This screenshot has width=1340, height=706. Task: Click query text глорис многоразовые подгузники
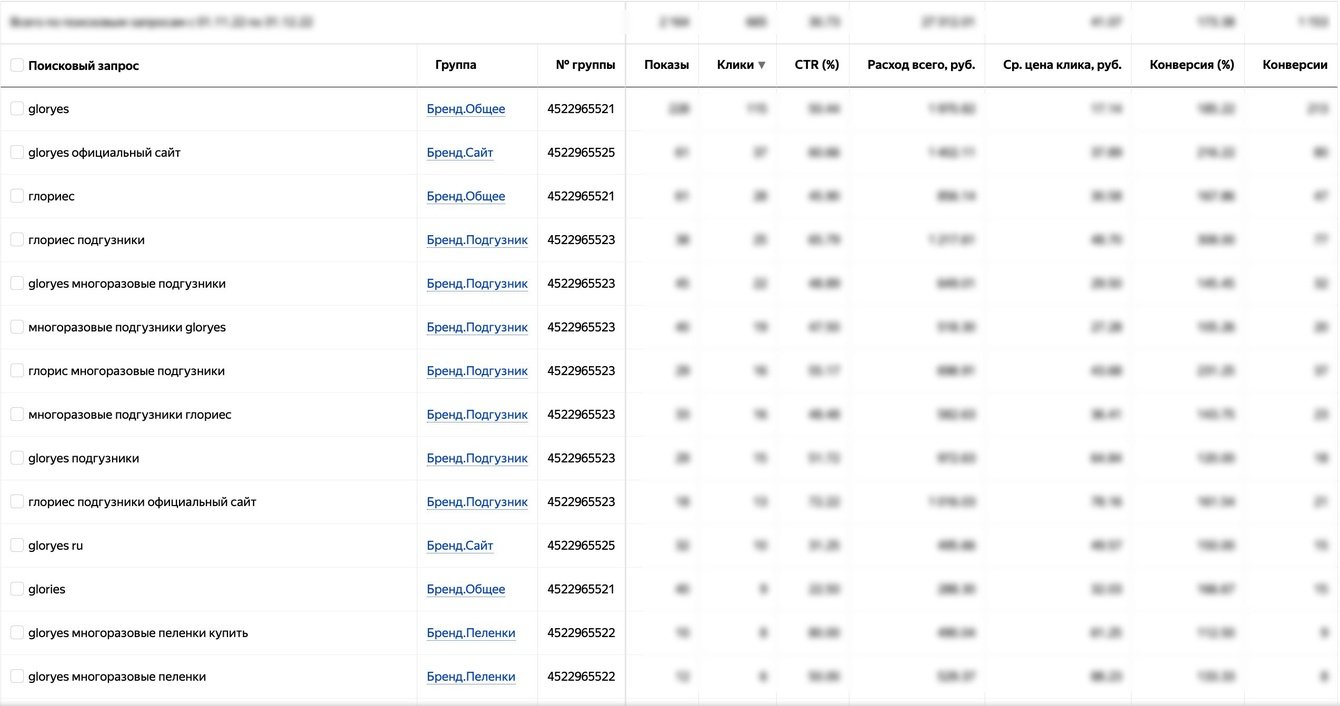tap(126, 371)
